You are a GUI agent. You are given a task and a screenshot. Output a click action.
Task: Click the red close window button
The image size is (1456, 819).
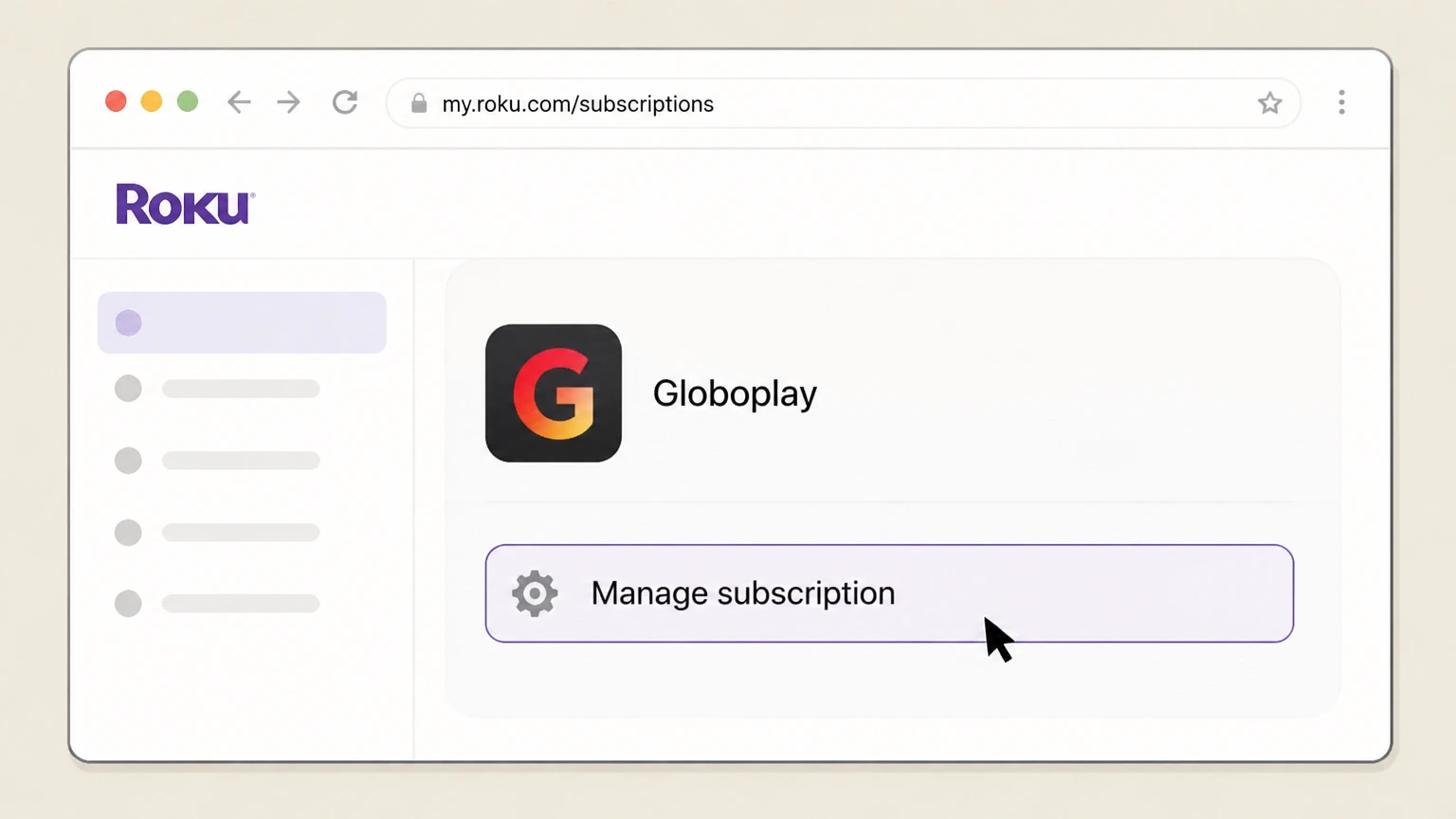pyautogui.click(x=116, y=101)
